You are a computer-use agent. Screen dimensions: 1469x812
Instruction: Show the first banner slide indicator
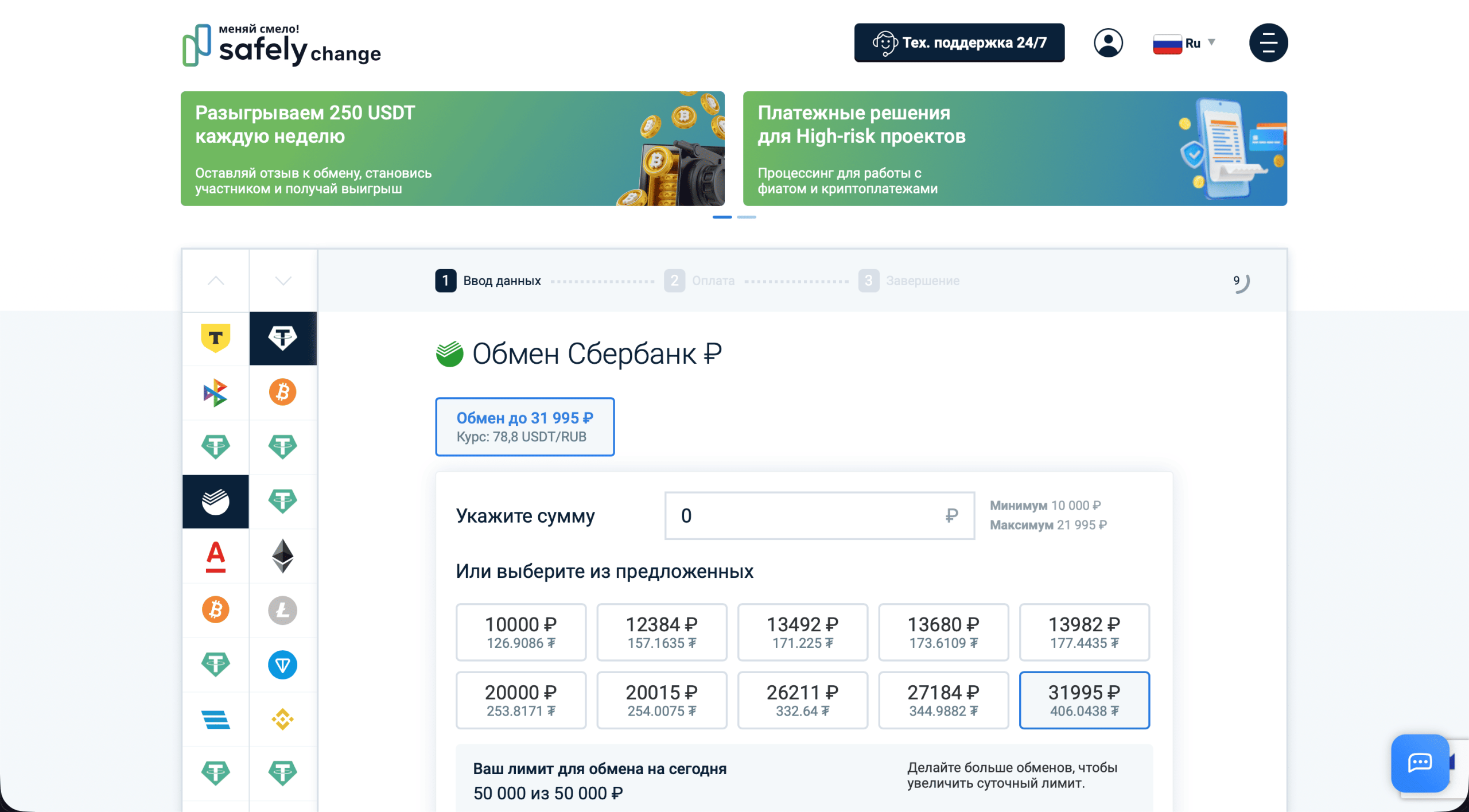(722, 217)
